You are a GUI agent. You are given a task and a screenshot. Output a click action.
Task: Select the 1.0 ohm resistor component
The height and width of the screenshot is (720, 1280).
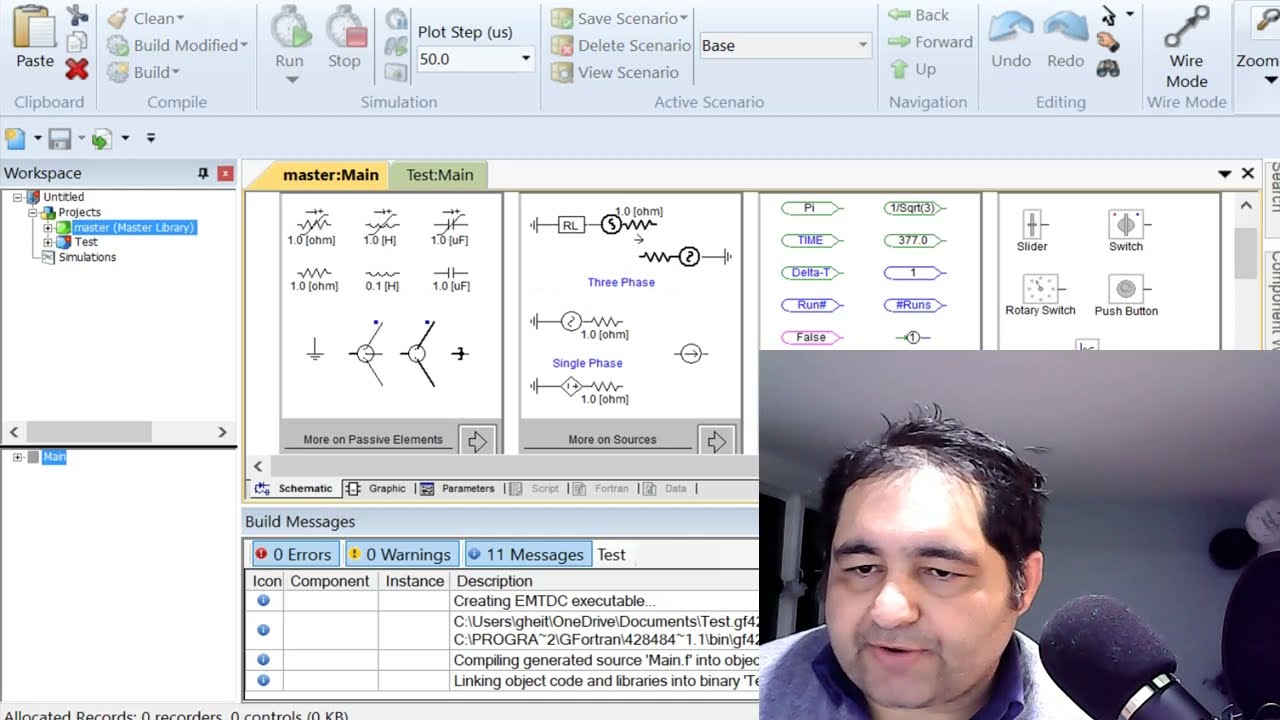pos(314,278)
